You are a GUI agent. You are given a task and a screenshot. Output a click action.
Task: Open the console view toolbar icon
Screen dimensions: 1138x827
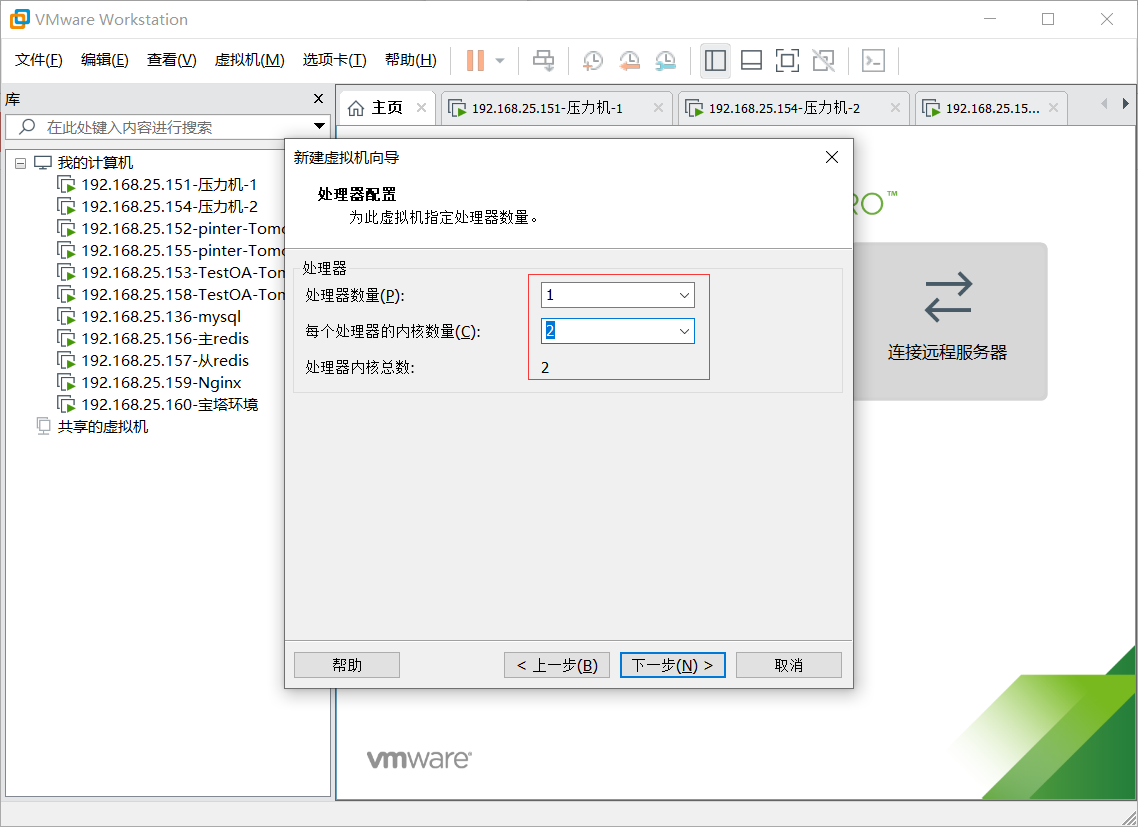point(873,60)
